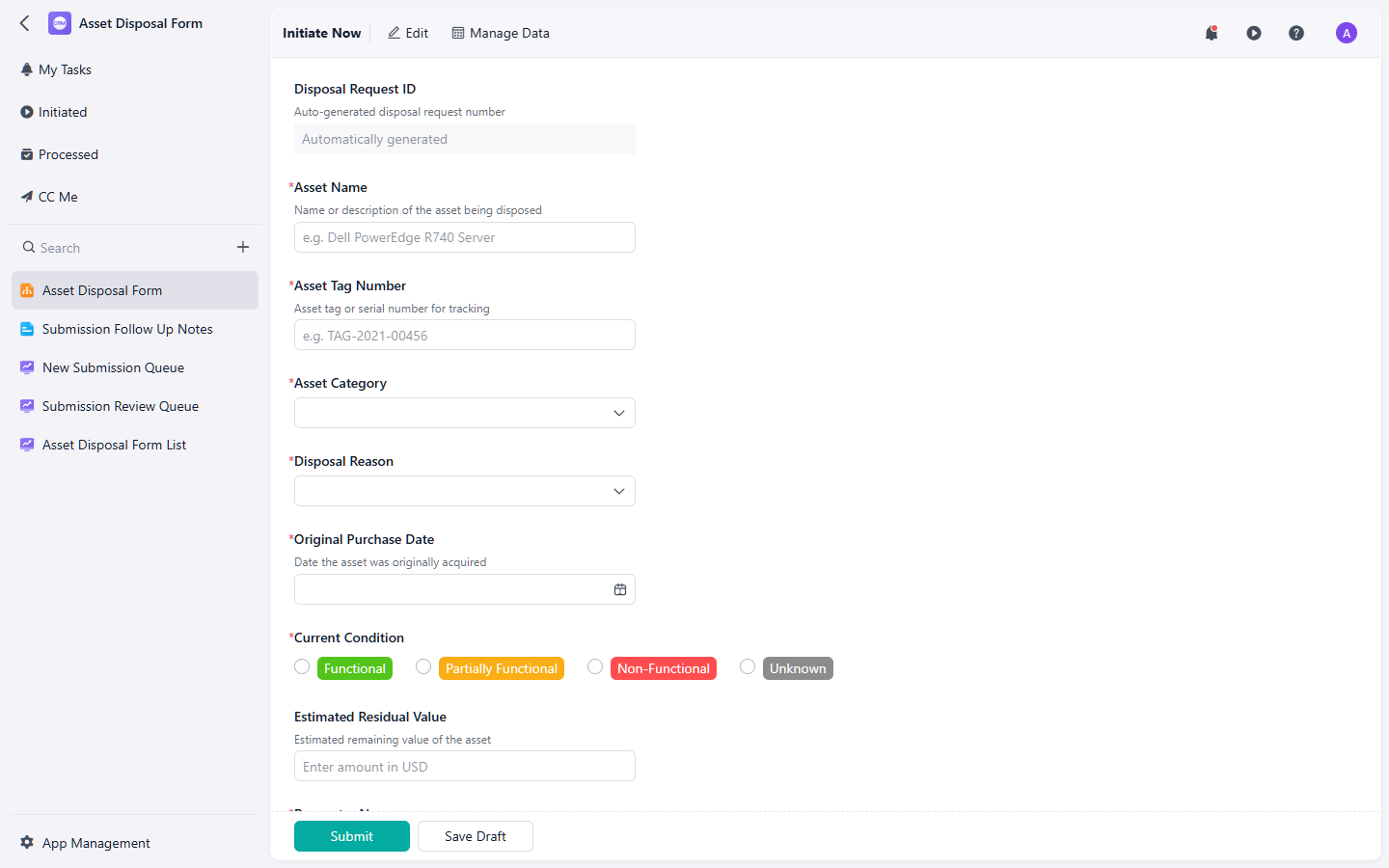The height and width of the screenshot is (868, 1389).
Task: Click the Save Draft button
Action: tap(476, 836)
